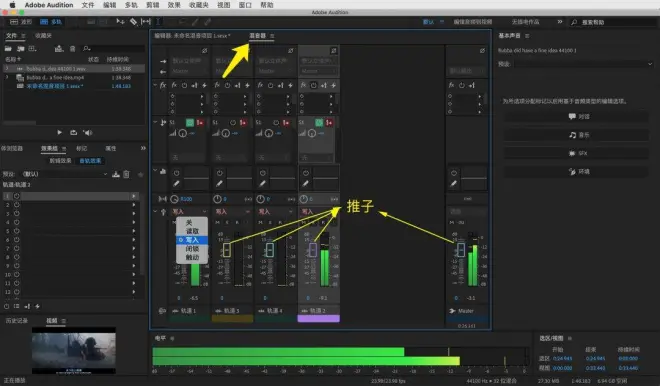660x386 pixels.
Task: Select the Slip tool in the top toolbar
Action: [x=146, y=21]
